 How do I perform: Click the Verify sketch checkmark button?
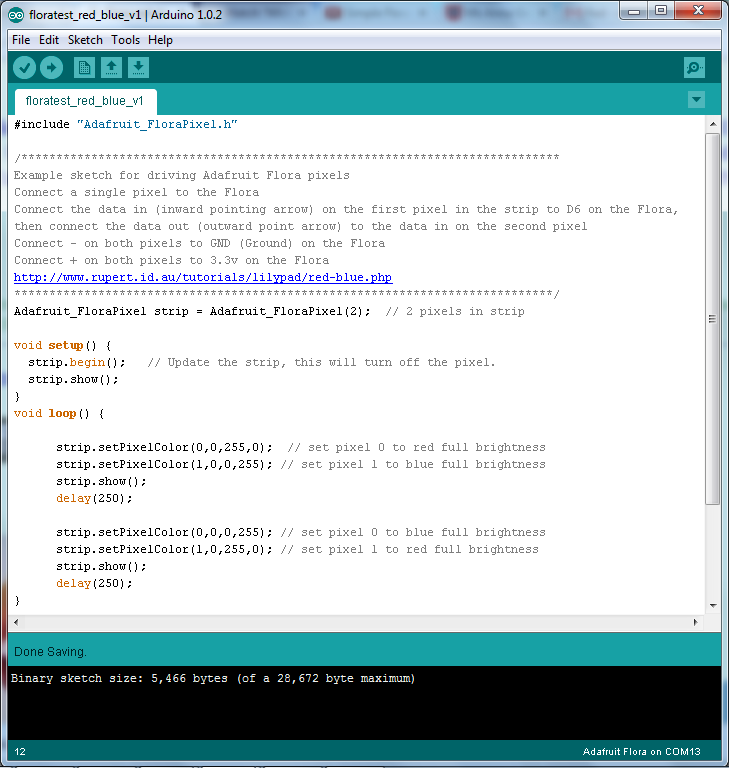pyautogui.click(x=24, y=68)
